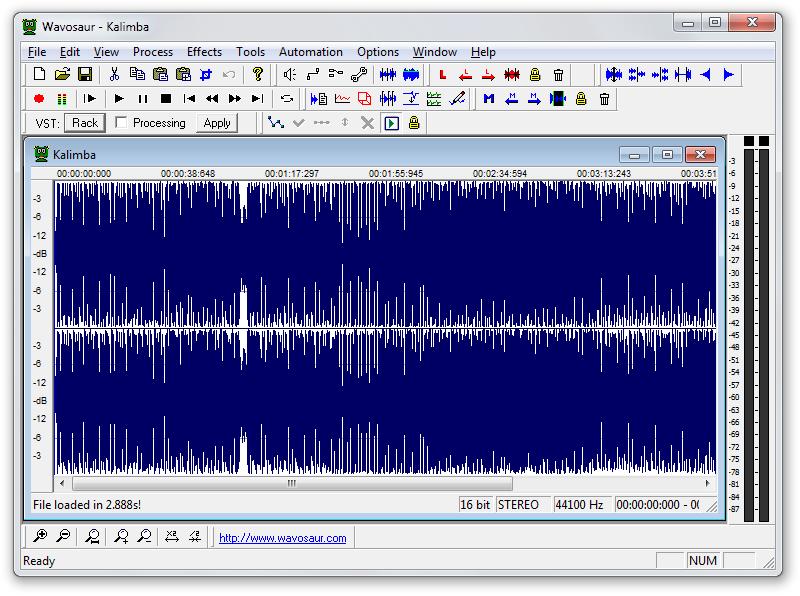This screenshot has height=596, width=800.
Task: Click the play-from-cursor button with bar and arrow
Action: (x=90, y=98)
